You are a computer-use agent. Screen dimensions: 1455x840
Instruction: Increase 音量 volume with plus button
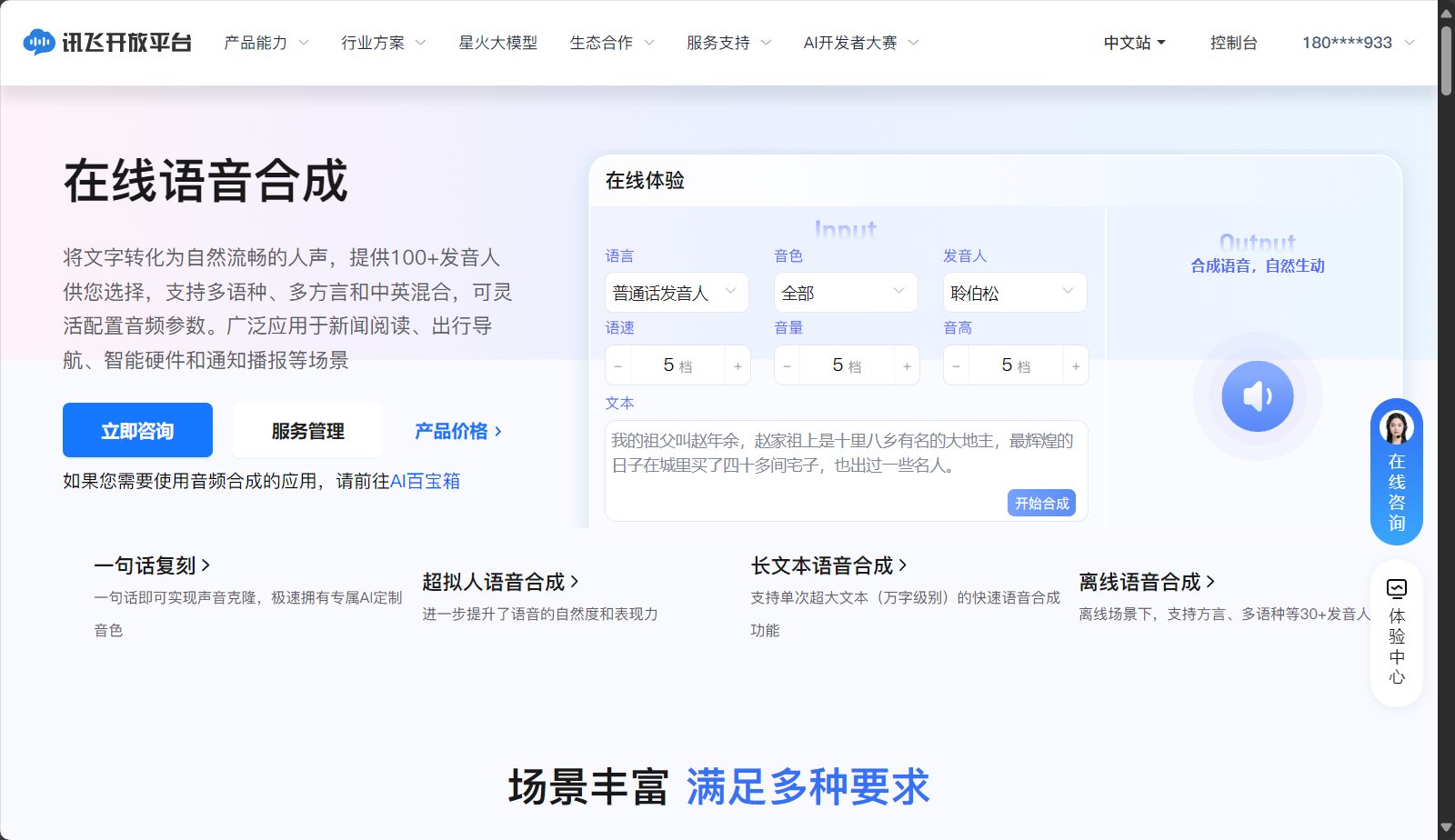pos(907,365)
